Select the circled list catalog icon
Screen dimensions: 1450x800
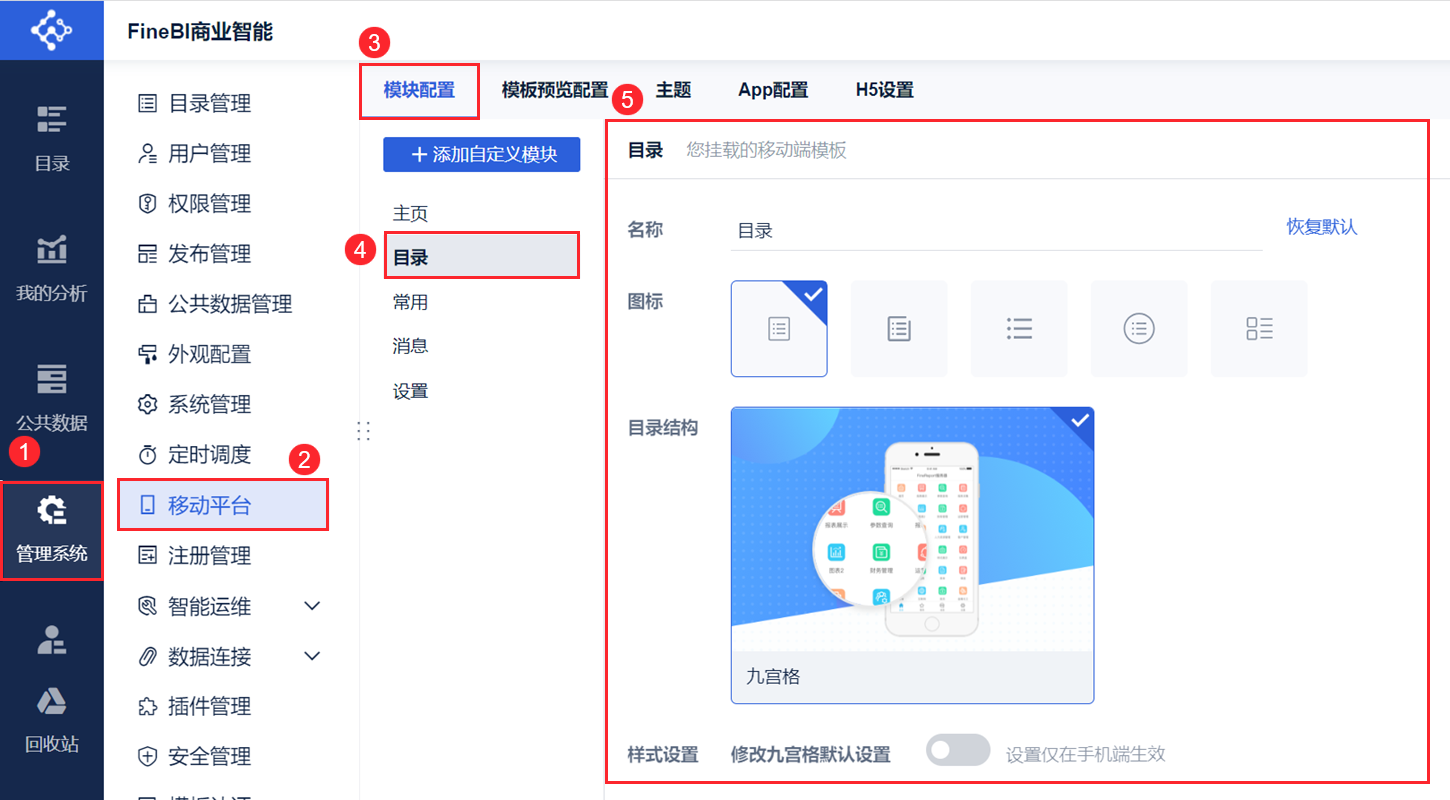[x=1138, y=328]
